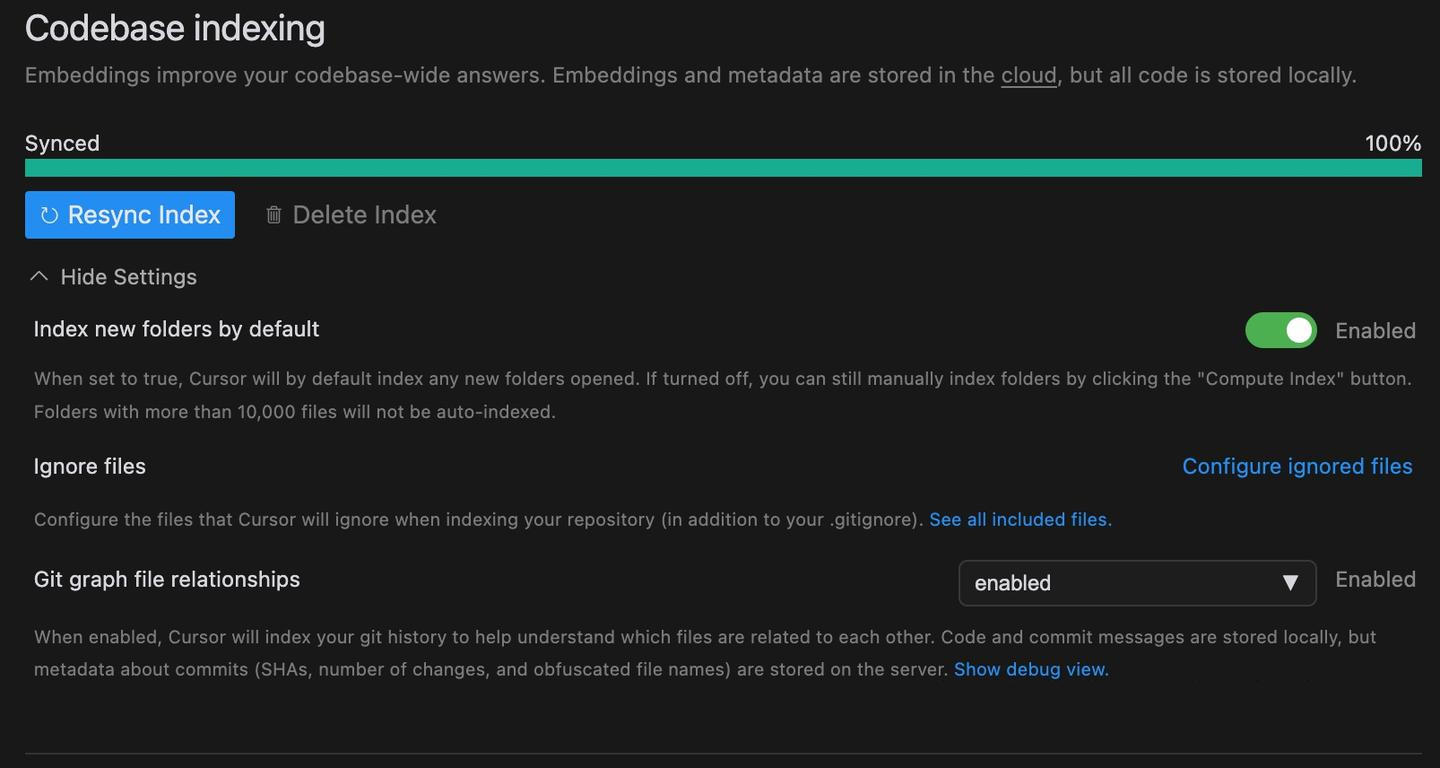
Task: Click the 100% sync percentage label
Action: point(1392,143)
